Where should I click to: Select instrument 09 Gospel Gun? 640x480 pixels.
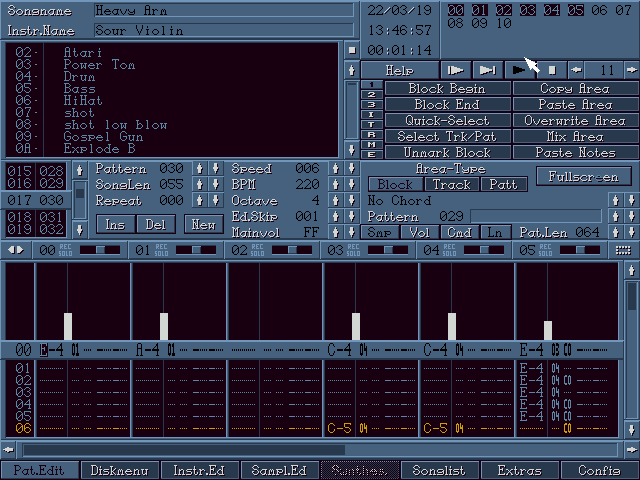tap(103, 137)
